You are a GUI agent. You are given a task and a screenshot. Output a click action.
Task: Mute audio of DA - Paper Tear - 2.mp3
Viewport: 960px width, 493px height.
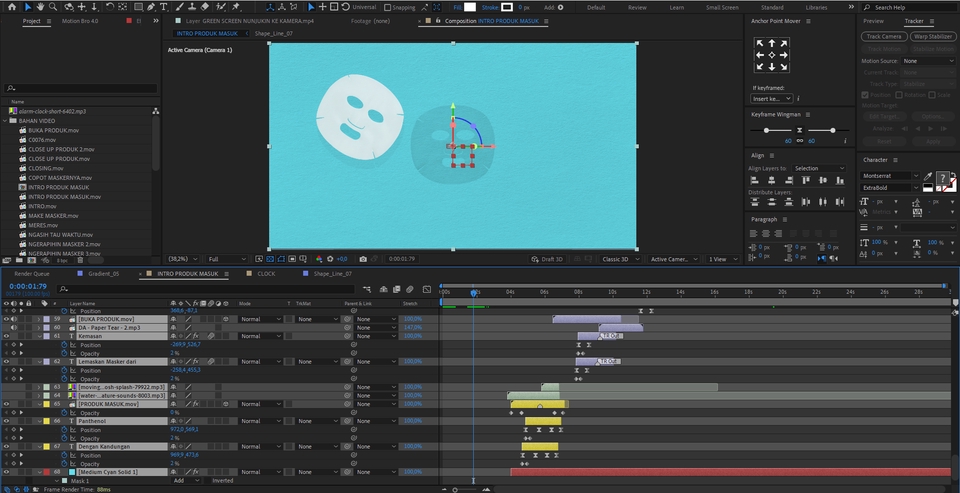pos(13,328)
